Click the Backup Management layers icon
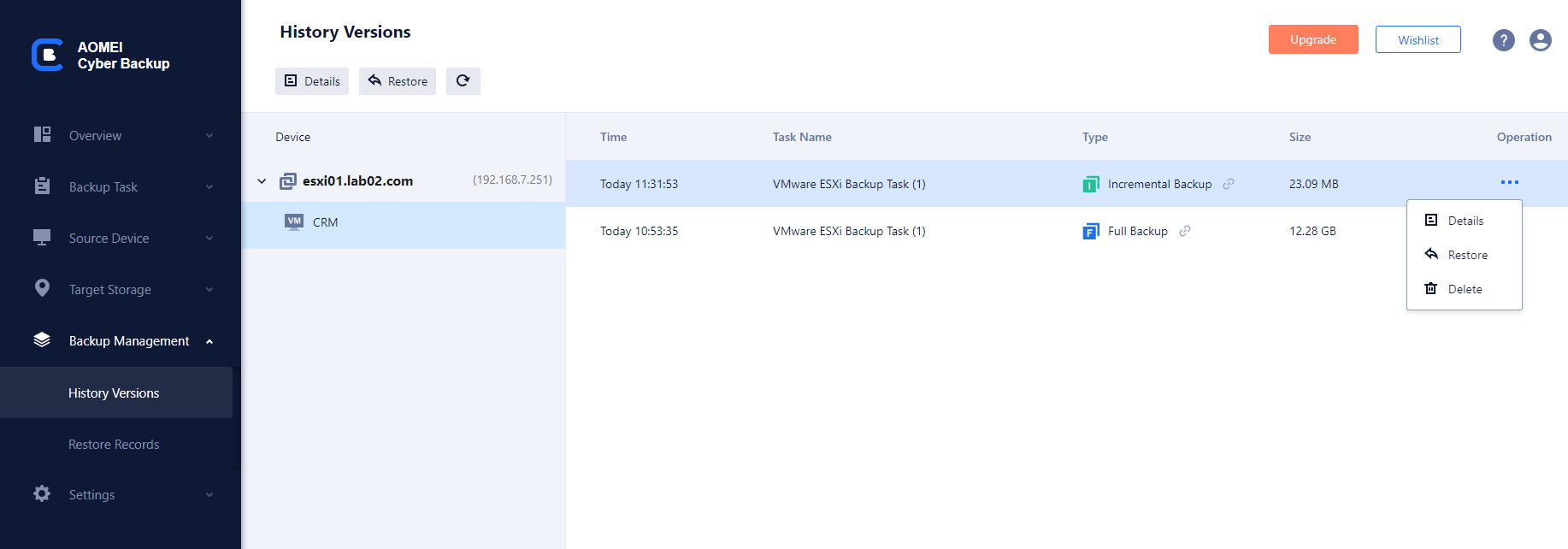This screenshot has height=549, width=1568. pyautogui.click(x=42, y=339)
